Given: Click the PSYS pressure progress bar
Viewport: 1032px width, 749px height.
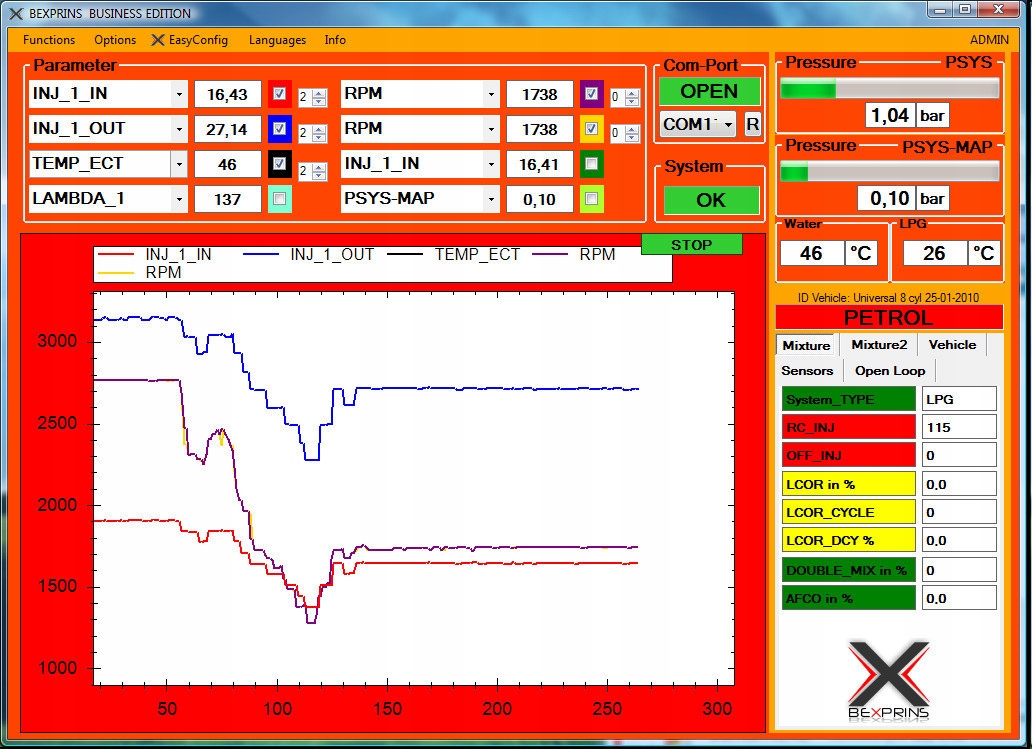Looking at the screenshot, I should pos(889,89).
